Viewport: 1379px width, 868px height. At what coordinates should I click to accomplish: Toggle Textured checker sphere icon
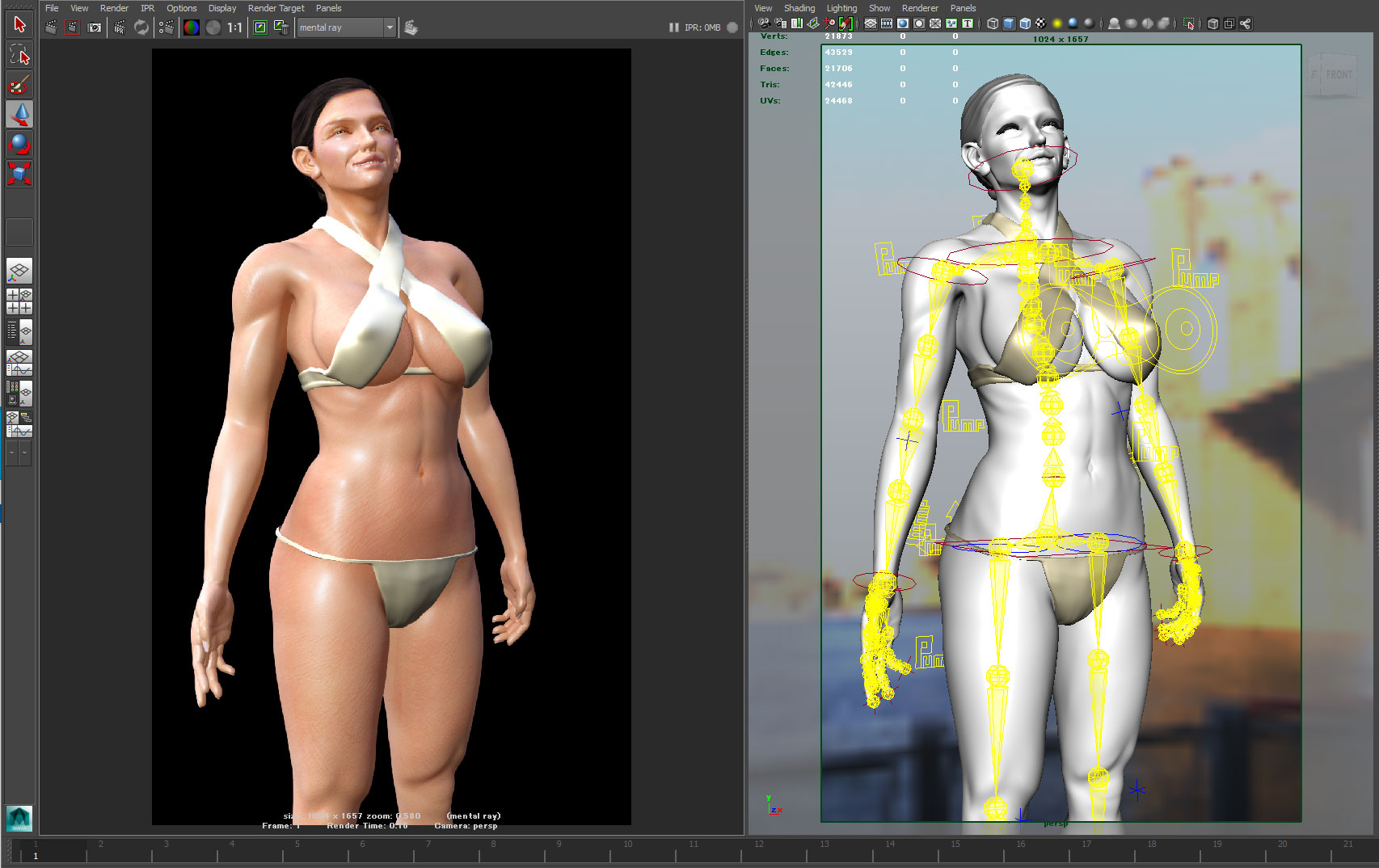1040,23
